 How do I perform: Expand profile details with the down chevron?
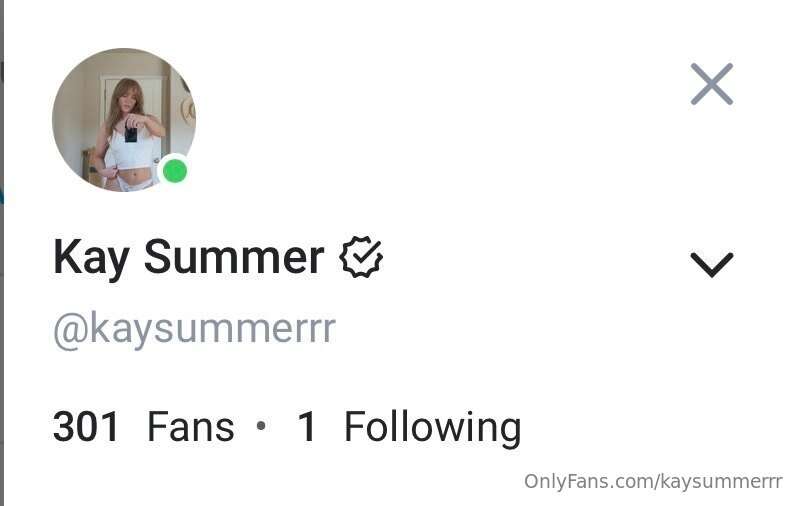712,265
